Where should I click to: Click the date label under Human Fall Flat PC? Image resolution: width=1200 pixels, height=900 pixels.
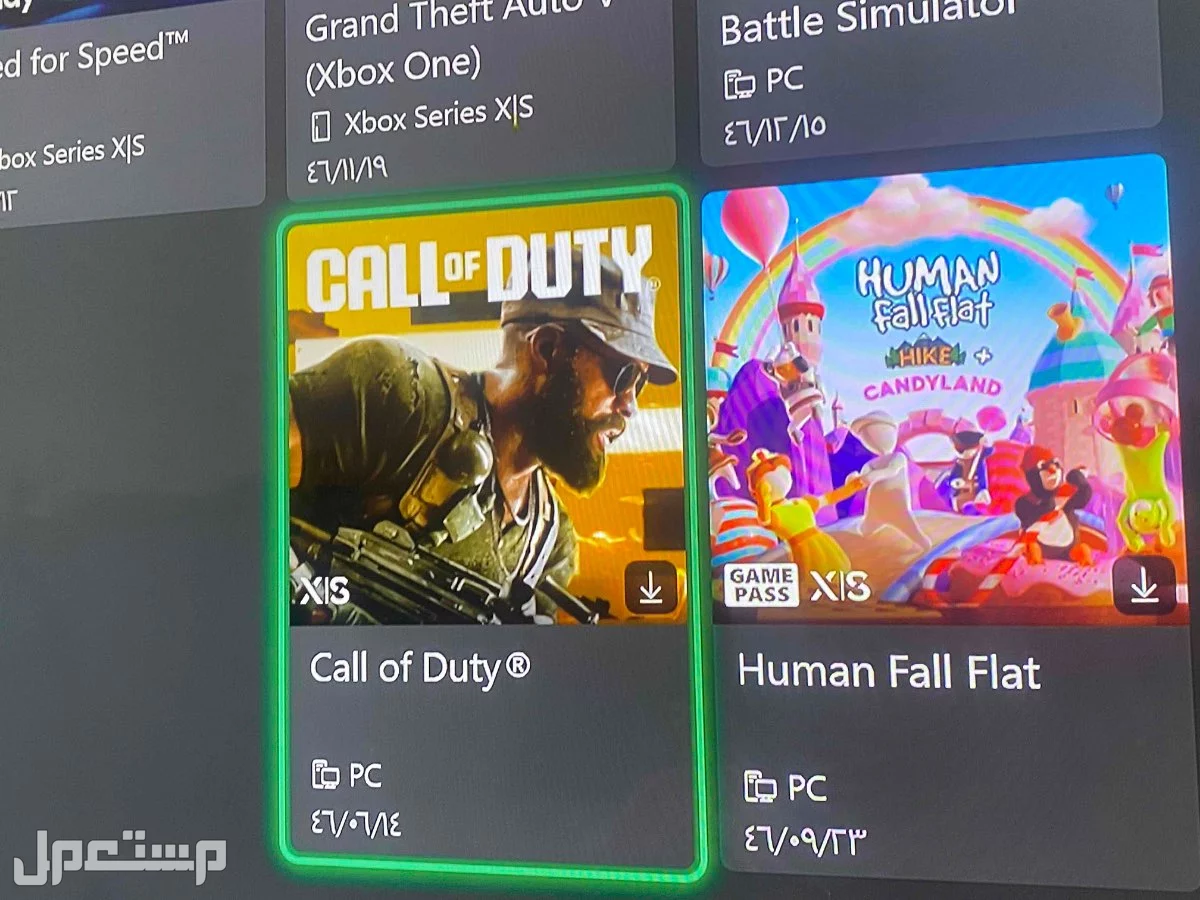tap(803, 838)
